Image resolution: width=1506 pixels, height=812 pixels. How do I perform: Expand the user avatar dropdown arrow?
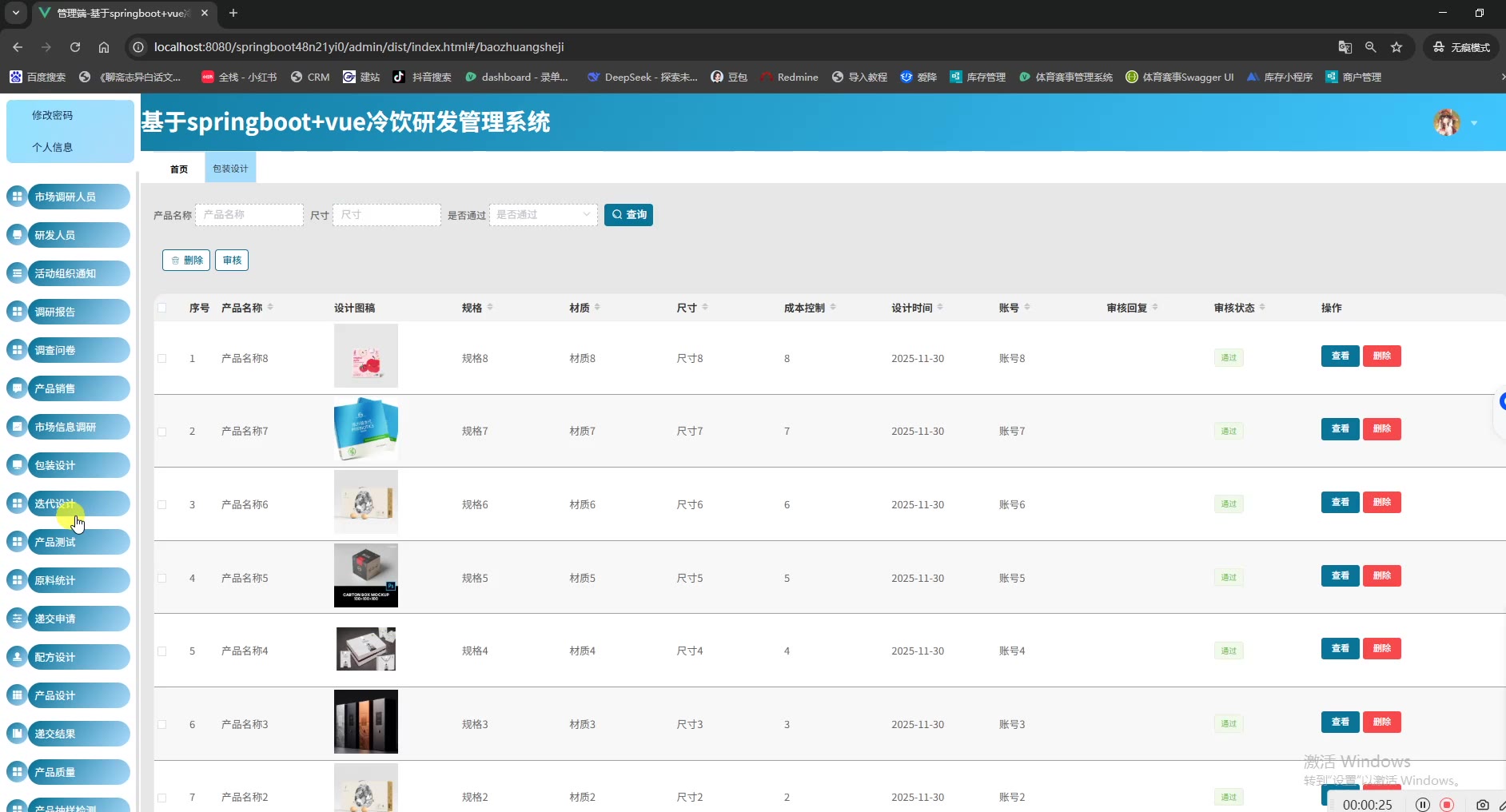coord(1474,123)
